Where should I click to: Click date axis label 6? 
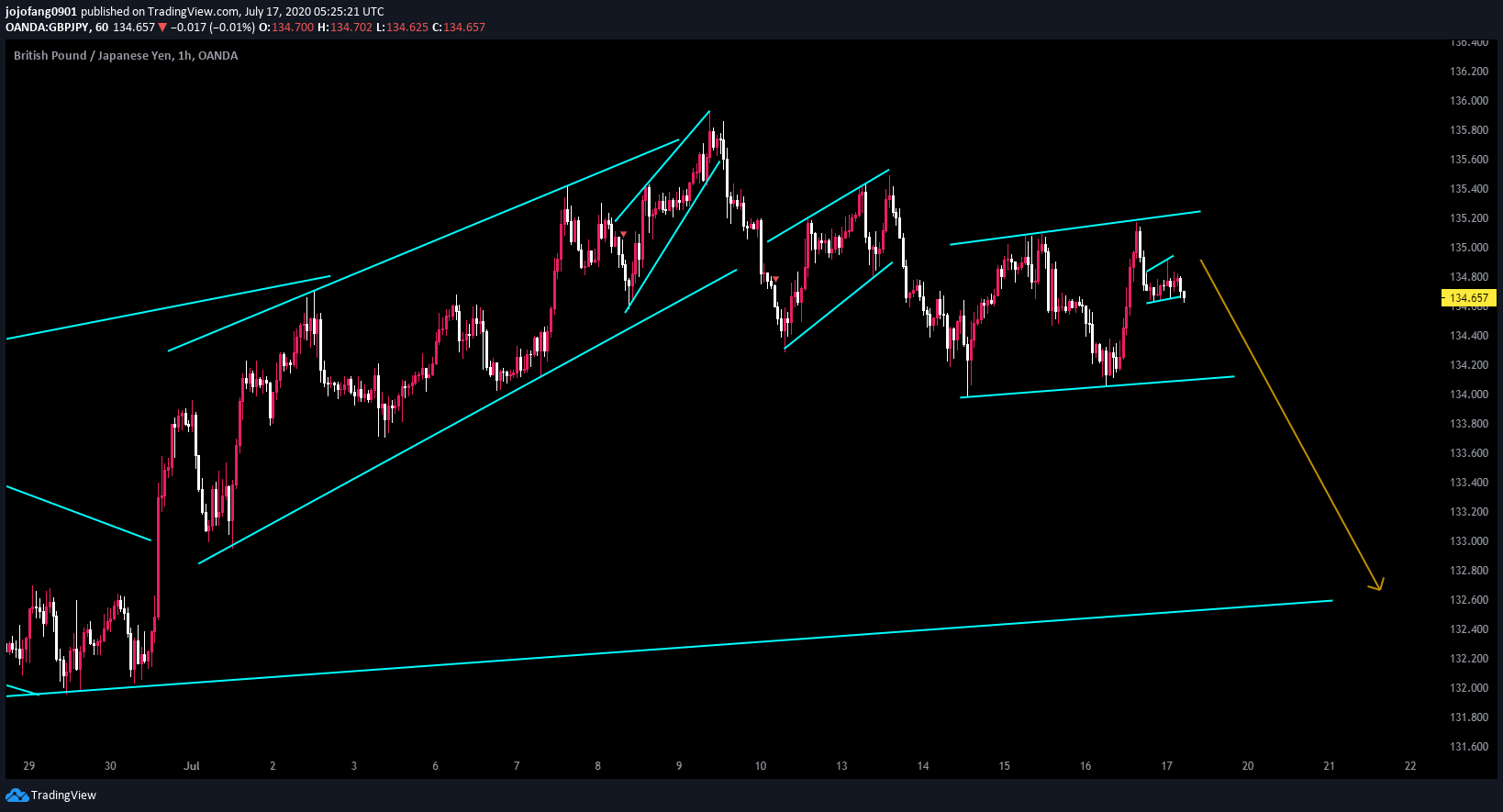tap(435, 766)
